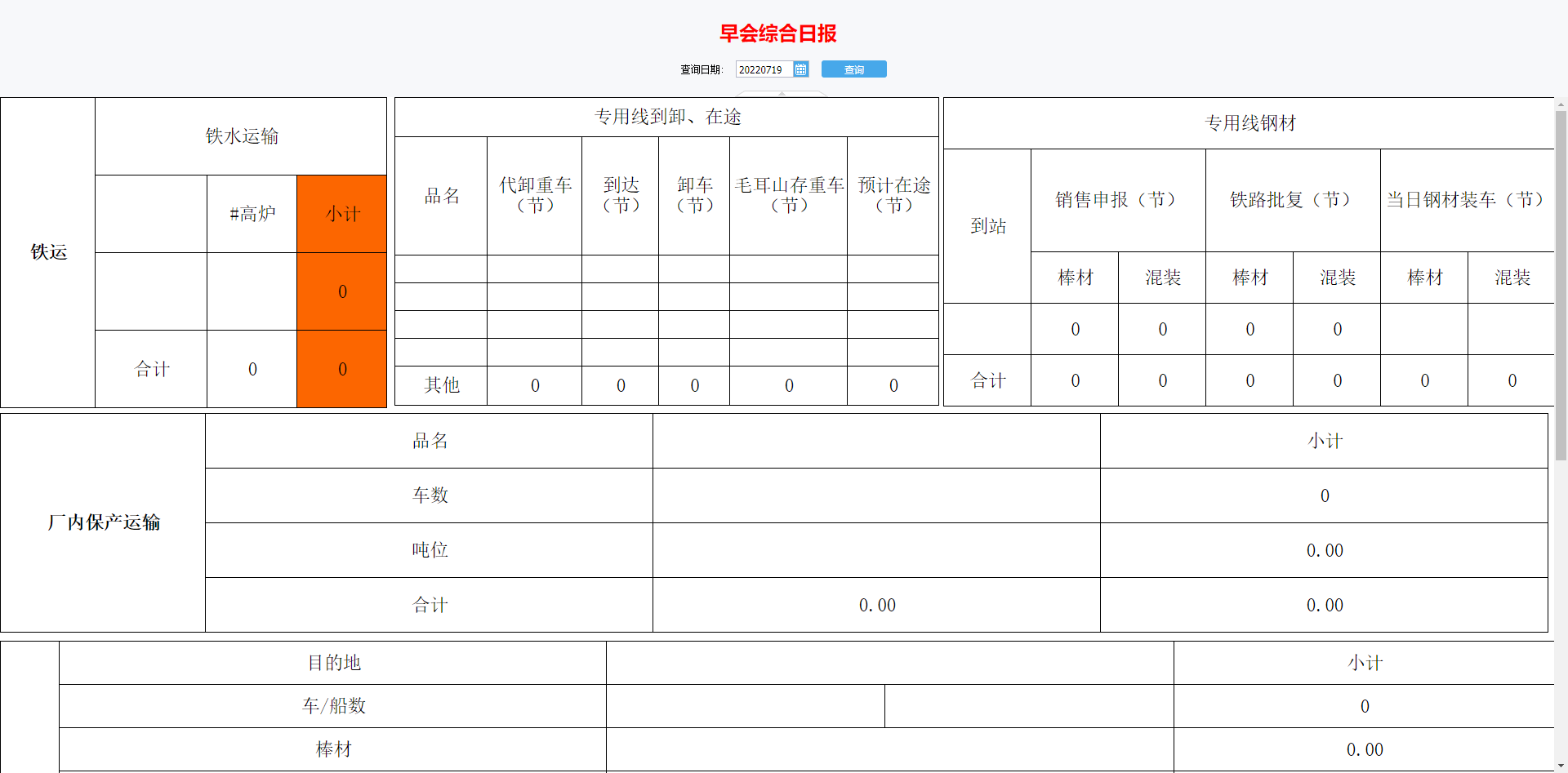The height and width of the screenshot is (773, 1568).
Task: Click the 车/船数 row label
Action: point(333,706)
